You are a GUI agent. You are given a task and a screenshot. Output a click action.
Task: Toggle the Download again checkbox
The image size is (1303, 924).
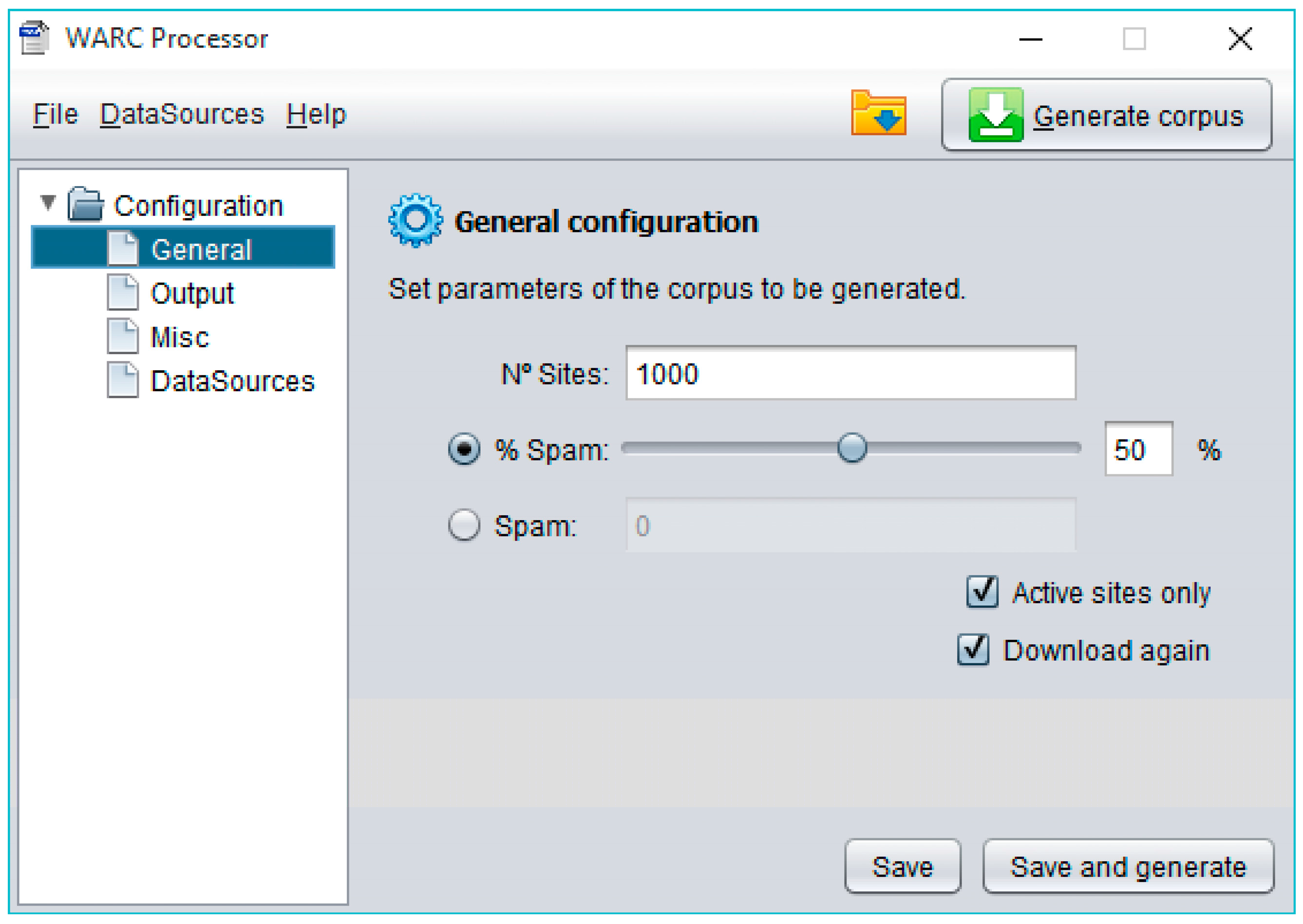click(972, 649)
